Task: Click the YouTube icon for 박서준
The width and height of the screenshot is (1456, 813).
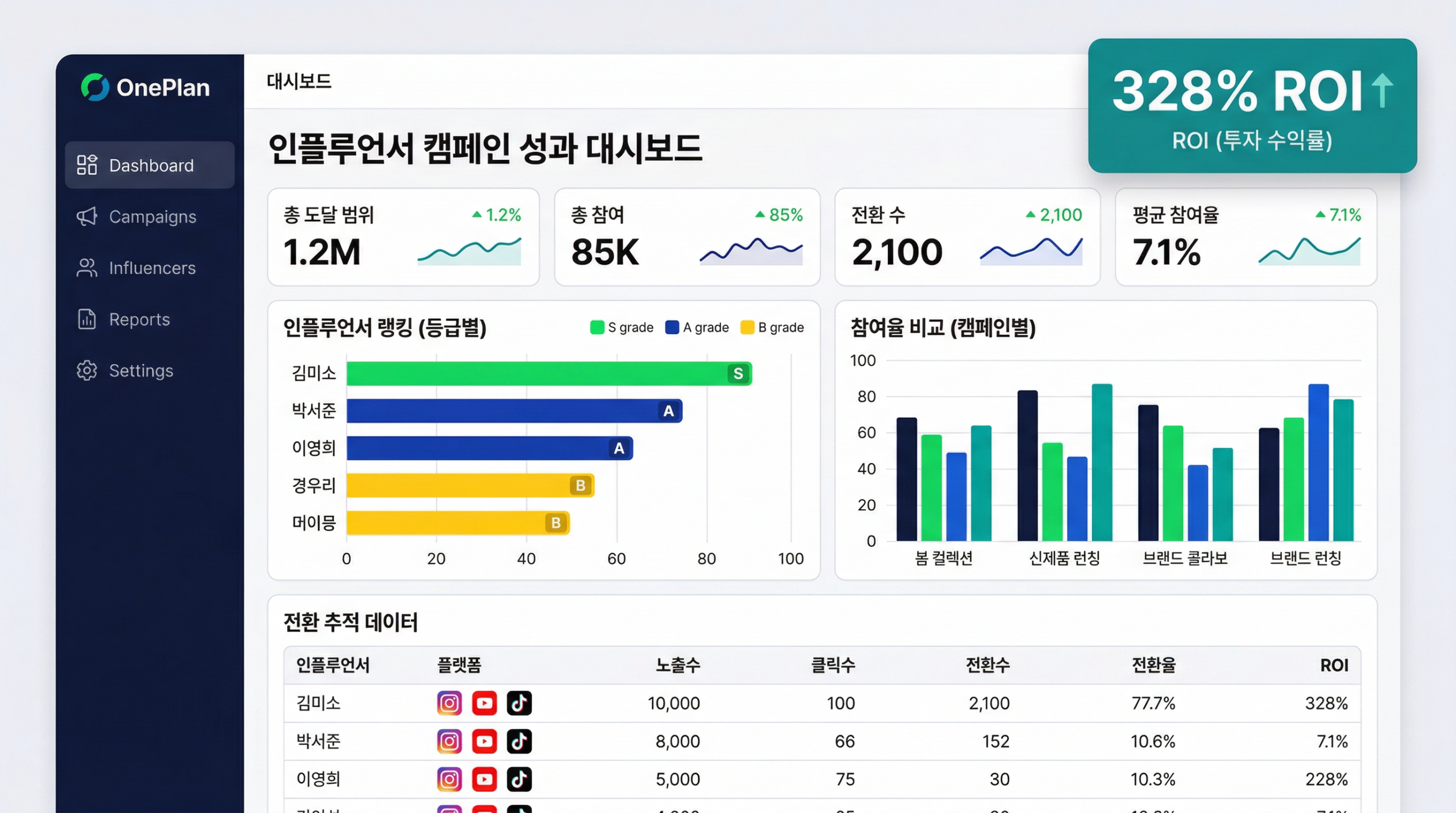Action: pyautogui.click(x=485, y=741)
